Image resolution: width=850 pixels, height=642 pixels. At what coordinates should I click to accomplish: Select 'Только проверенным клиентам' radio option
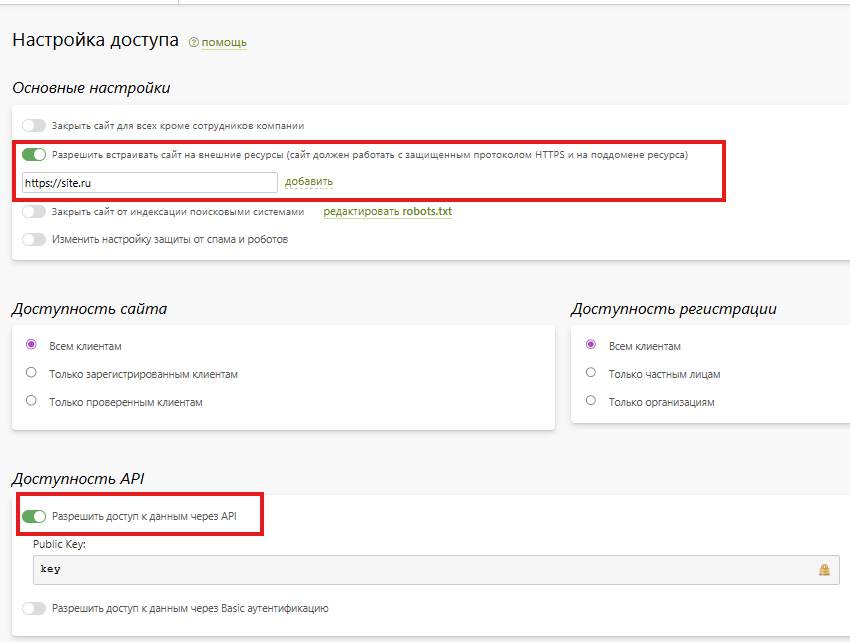click(x=31, y=401)
